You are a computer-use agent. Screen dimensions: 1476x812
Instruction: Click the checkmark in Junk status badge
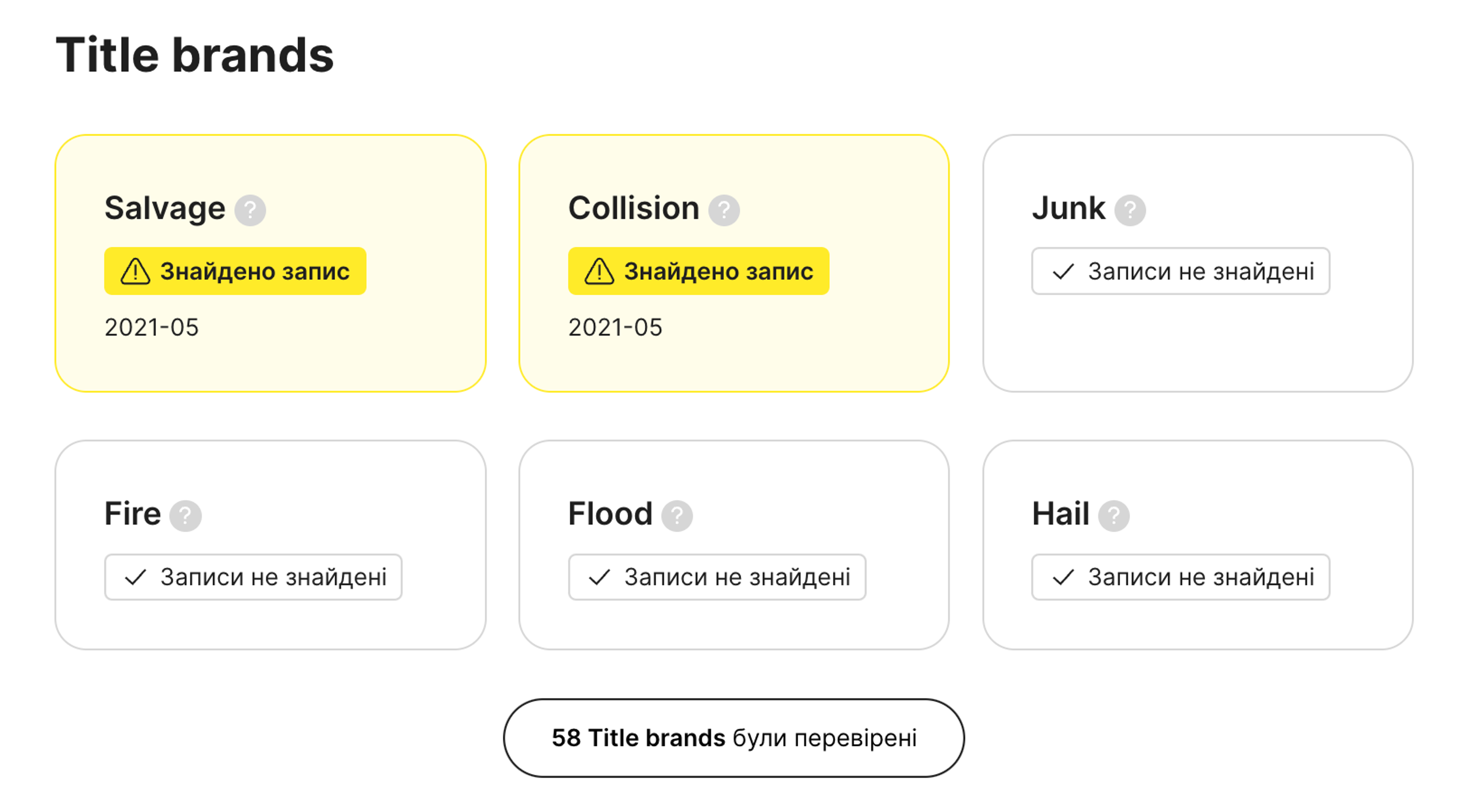[x=1063, y=271]
